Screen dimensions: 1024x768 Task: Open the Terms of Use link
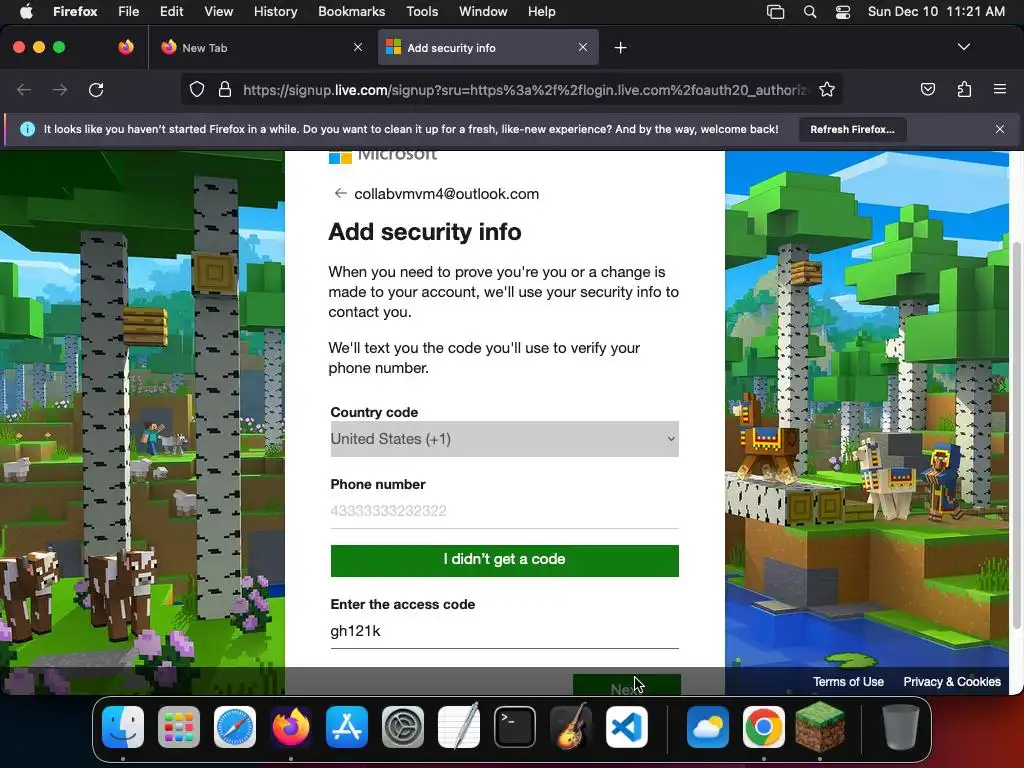[848, 682]
